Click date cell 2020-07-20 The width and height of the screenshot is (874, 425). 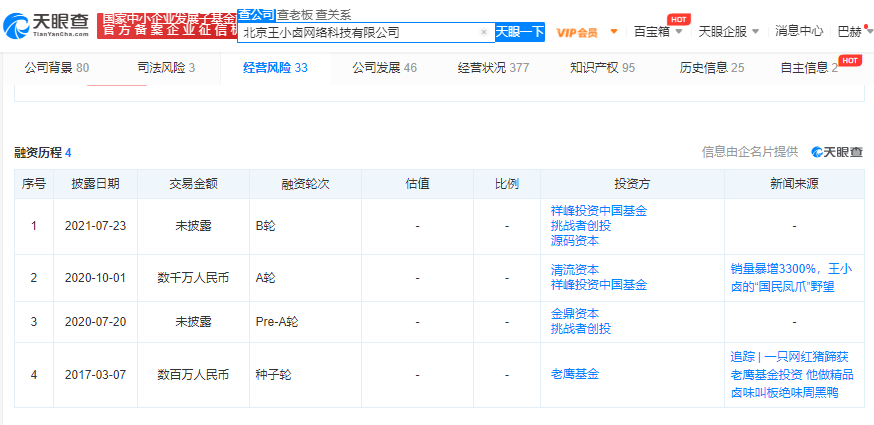coord(95,322)
